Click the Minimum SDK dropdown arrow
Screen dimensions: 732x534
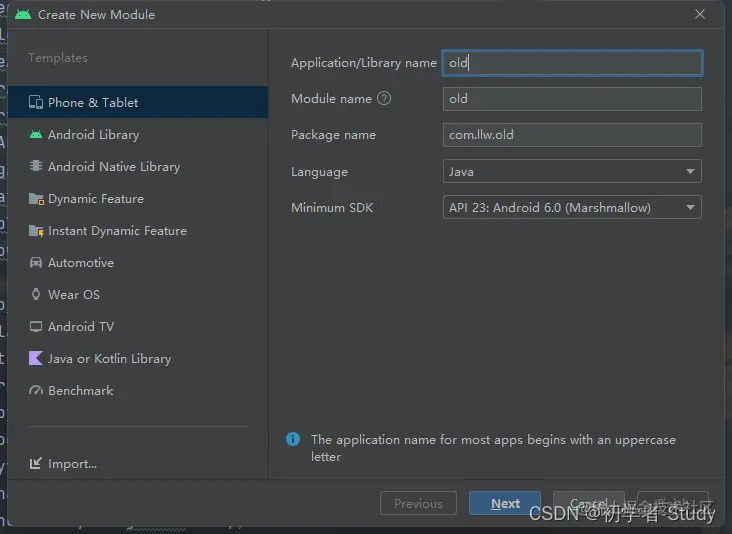click(x=690, y=207)
